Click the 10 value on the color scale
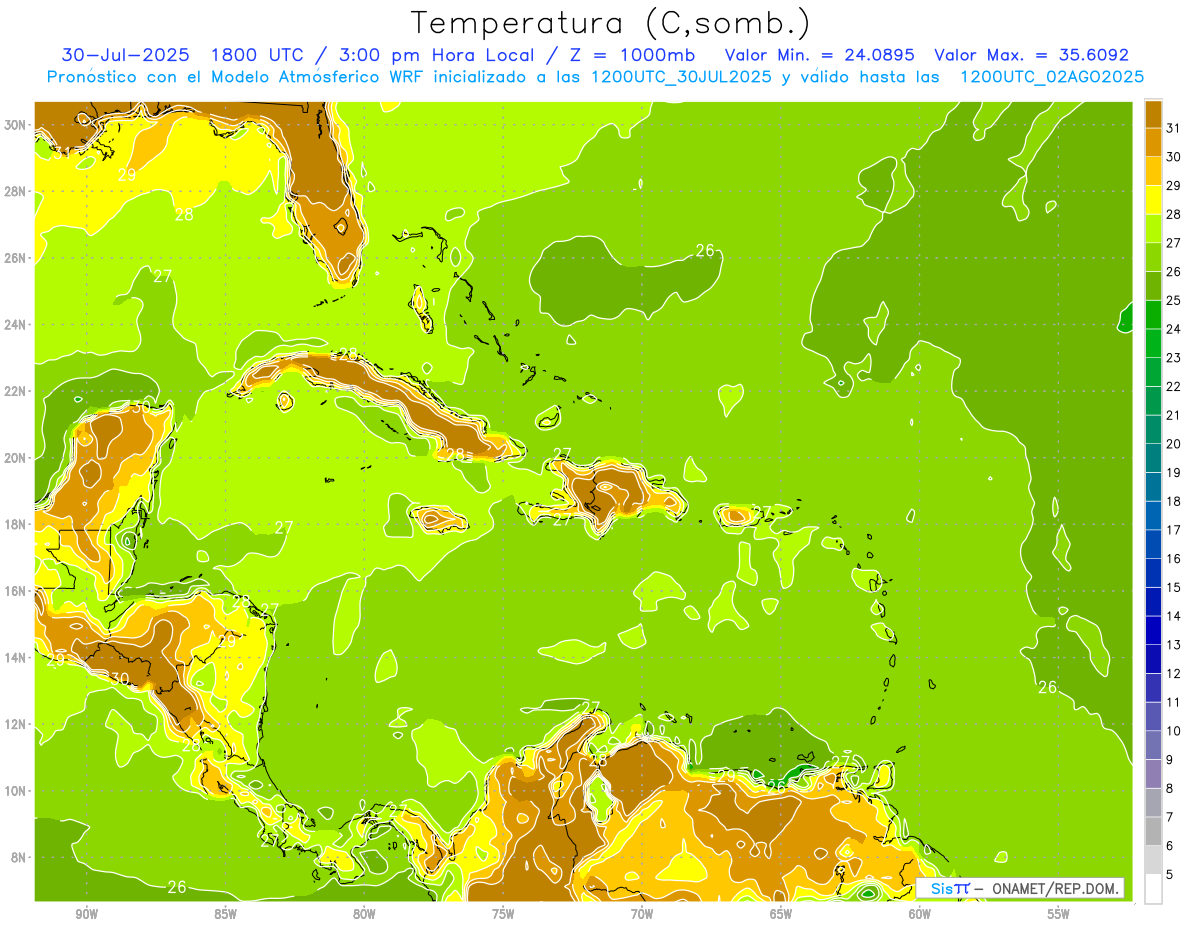The image size is (1200, 927). coord(1174,731)
